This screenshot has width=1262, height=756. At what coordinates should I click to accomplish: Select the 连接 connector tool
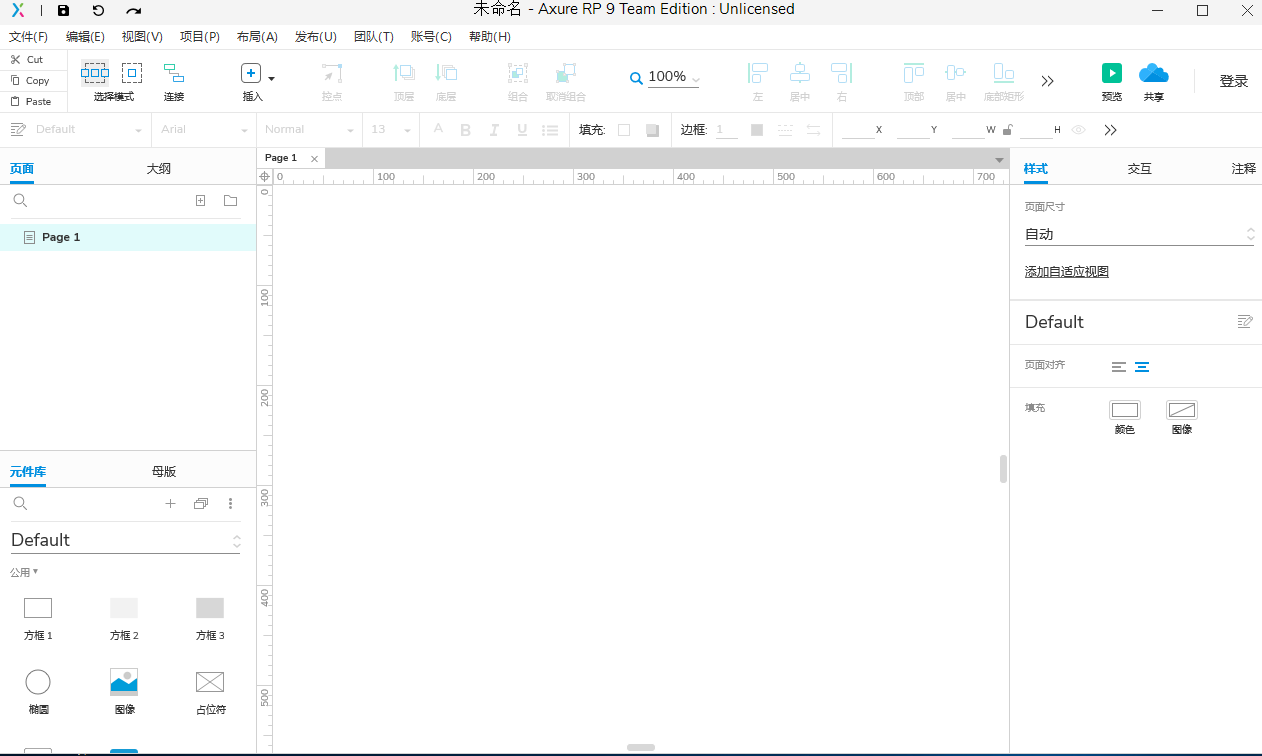(x=174, y=73)
